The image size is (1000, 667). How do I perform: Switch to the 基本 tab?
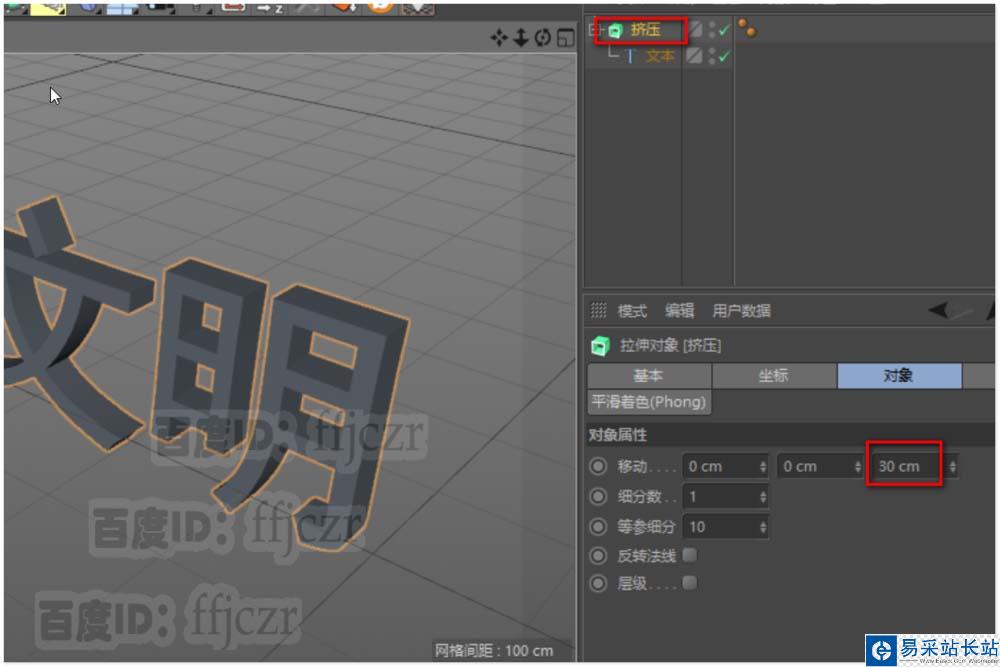(649, 376)
